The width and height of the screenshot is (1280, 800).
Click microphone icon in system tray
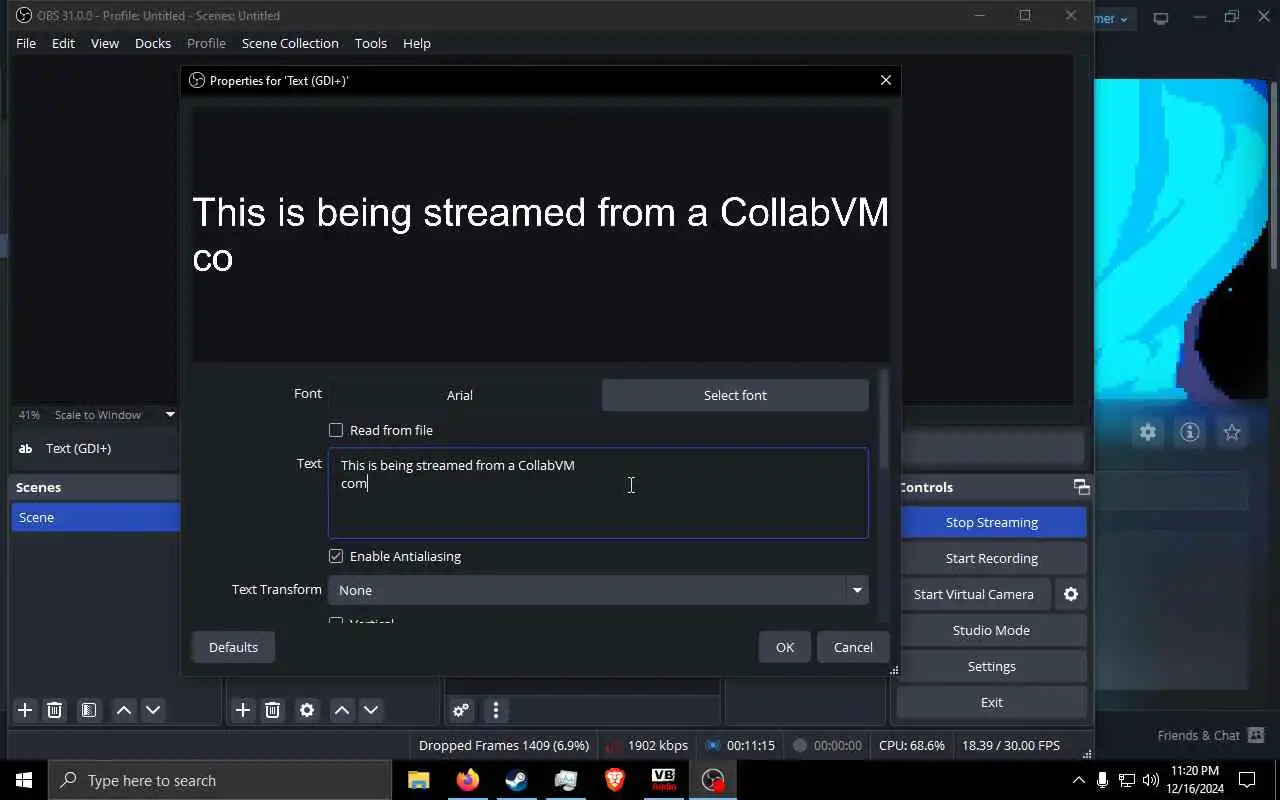coord(1102,780)
